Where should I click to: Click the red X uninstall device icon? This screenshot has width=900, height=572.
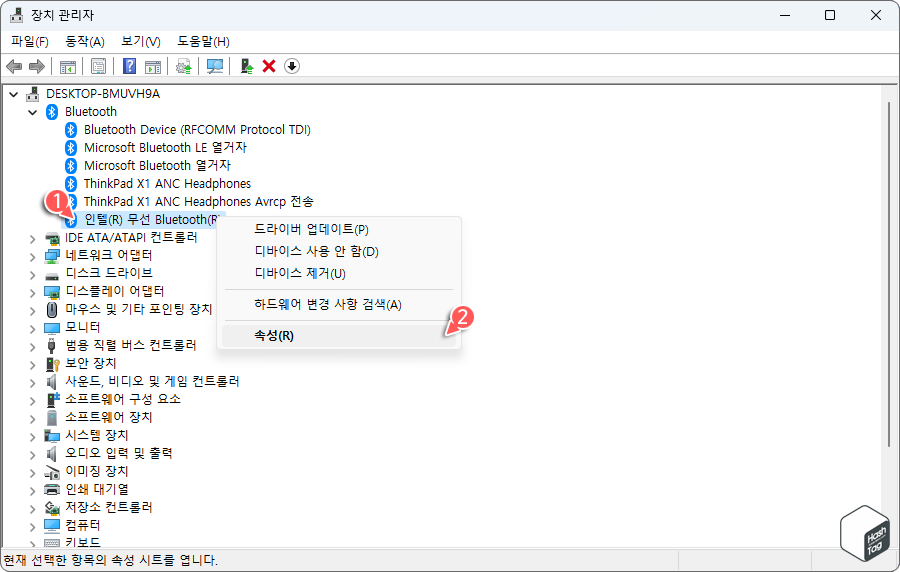point(269,67)
